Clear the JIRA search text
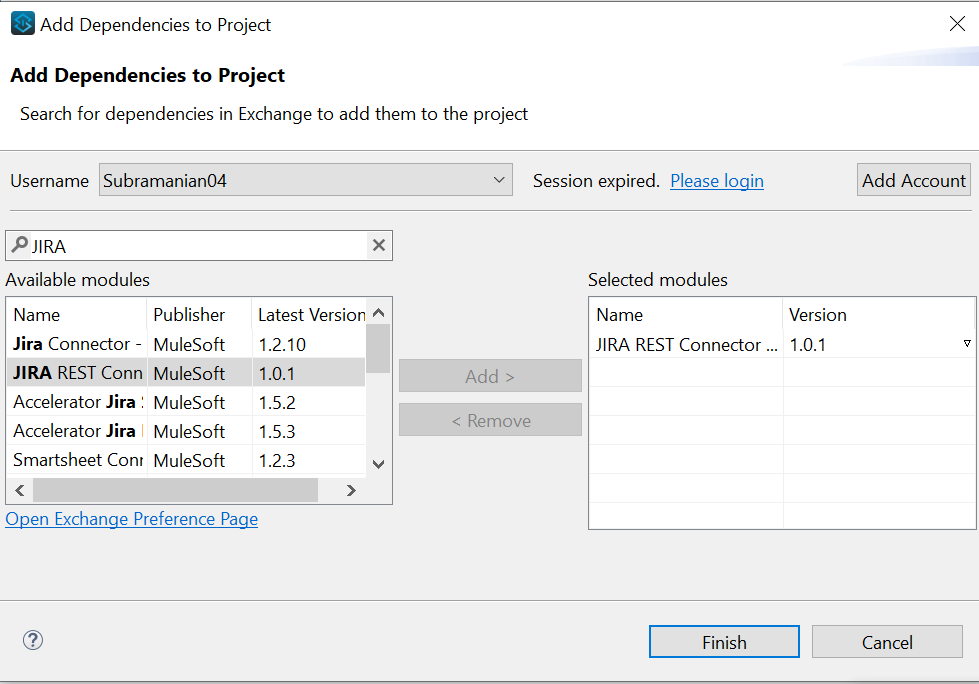The image size is (979, 684). click(x=379, y=246)
